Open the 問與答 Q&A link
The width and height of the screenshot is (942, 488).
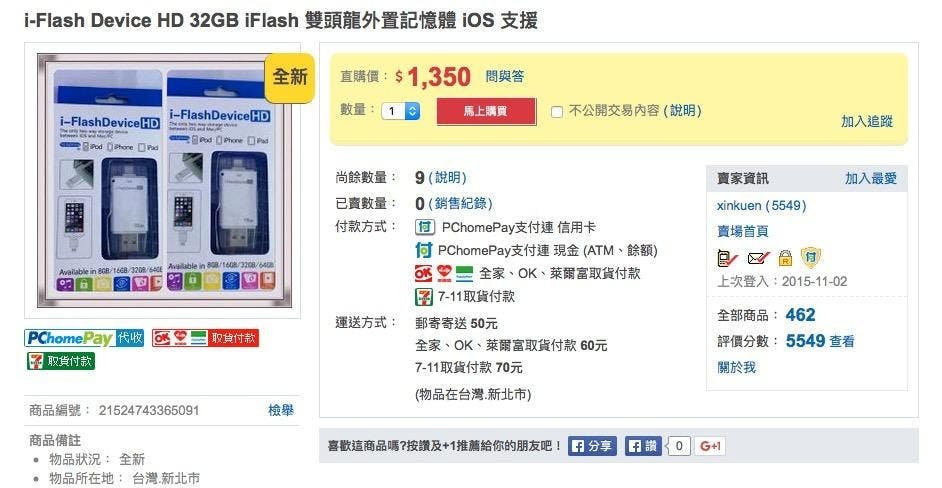pyautogui.click(x=505, y=76)
